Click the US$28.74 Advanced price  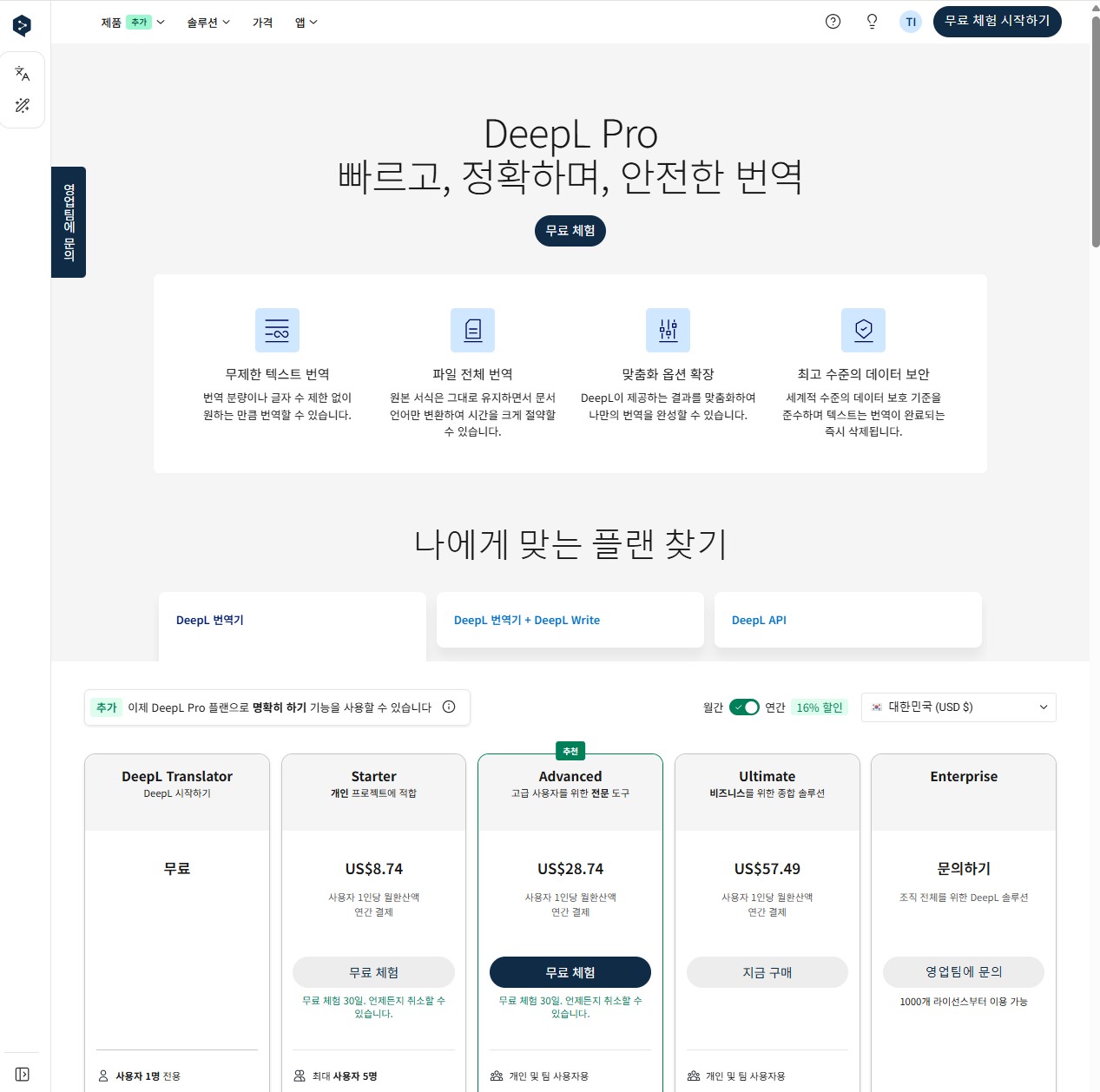570,869
